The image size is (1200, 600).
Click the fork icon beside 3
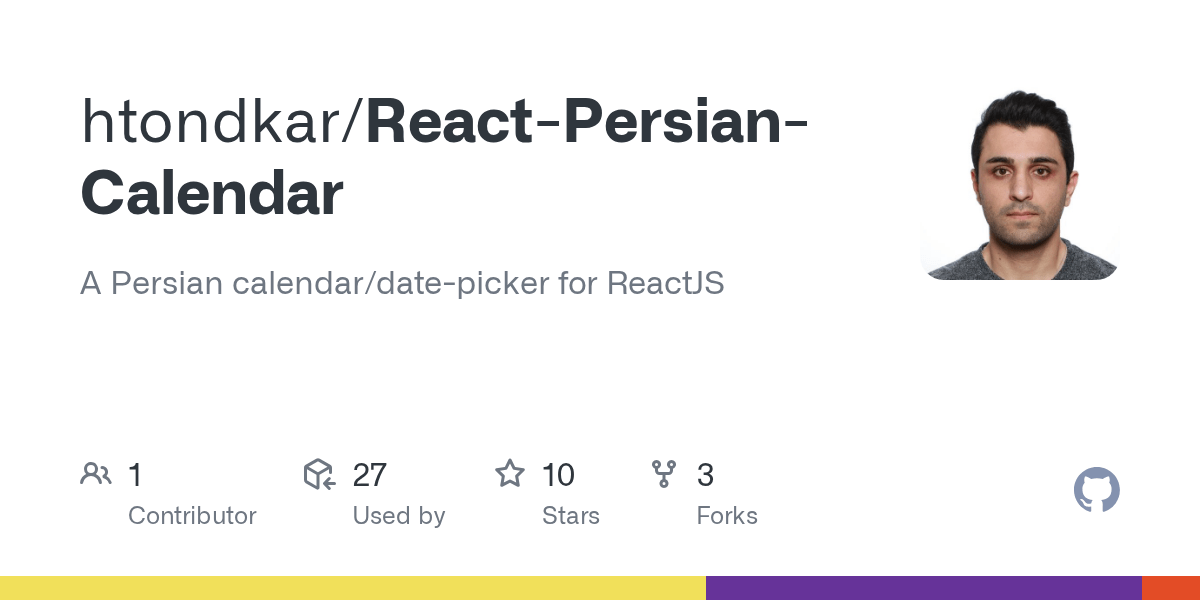pos(664,474)
